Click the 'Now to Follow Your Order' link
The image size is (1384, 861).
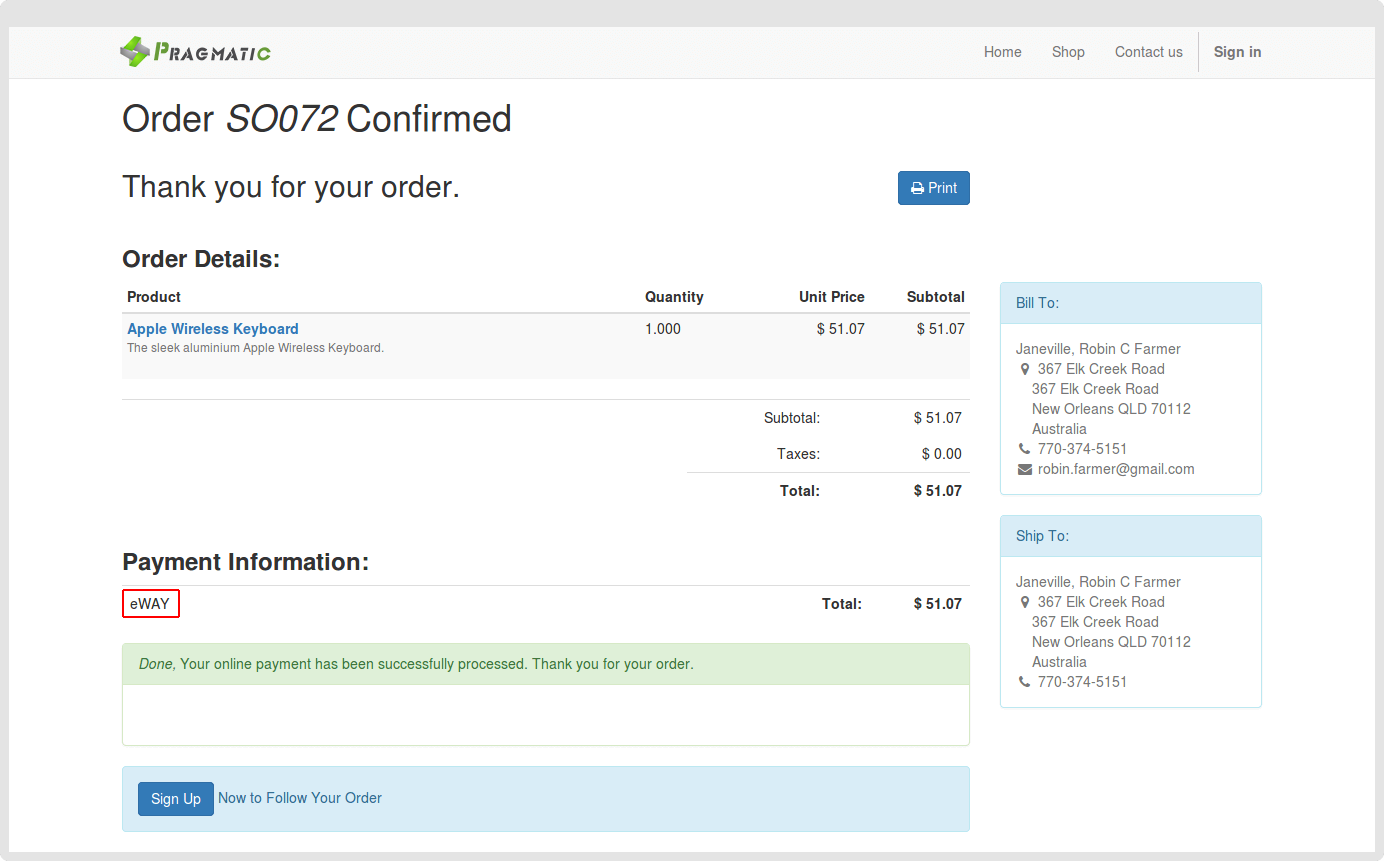click(x=300, y=798)
